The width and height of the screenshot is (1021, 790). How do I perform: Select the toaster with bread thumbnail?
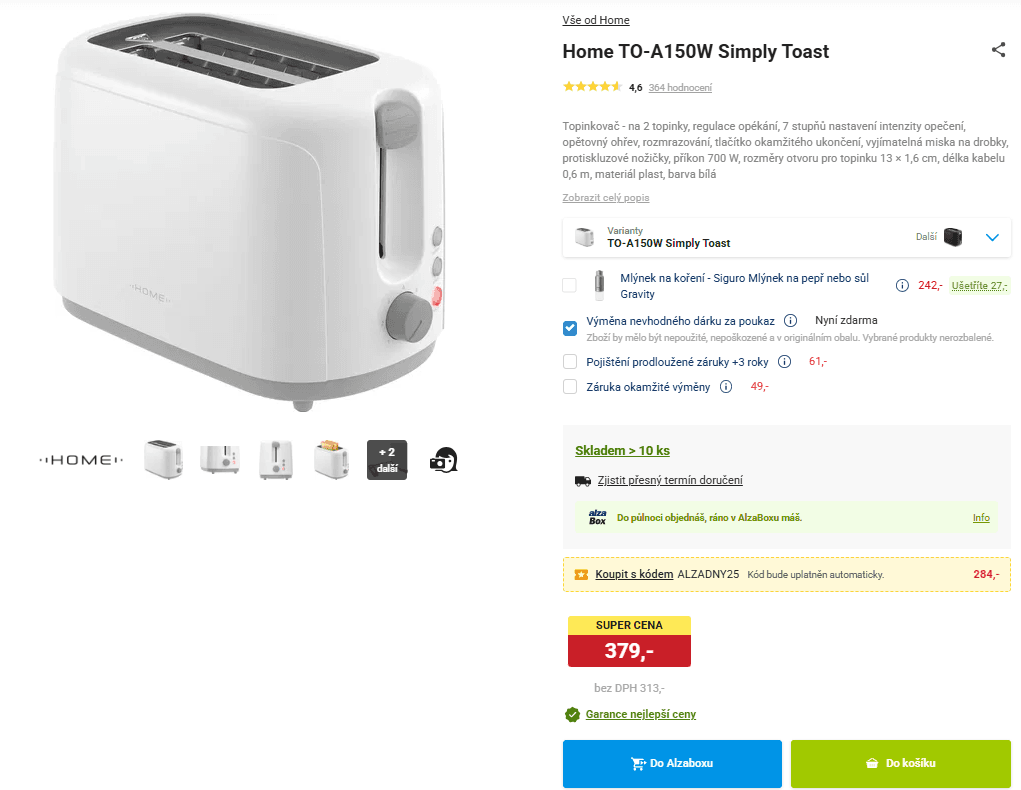pos(331,460)
